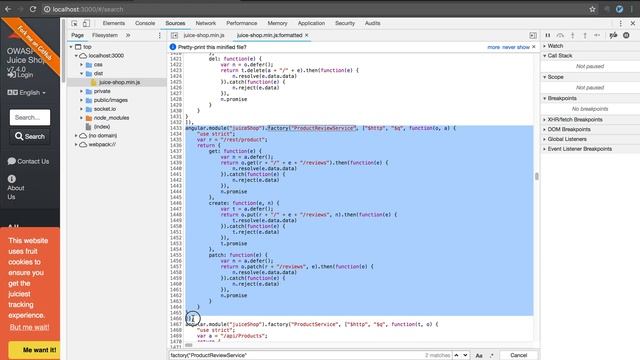The width and height of the screenshot is (640, 360).
Task: Go to previous search match arrow
Action: point(456,355)
